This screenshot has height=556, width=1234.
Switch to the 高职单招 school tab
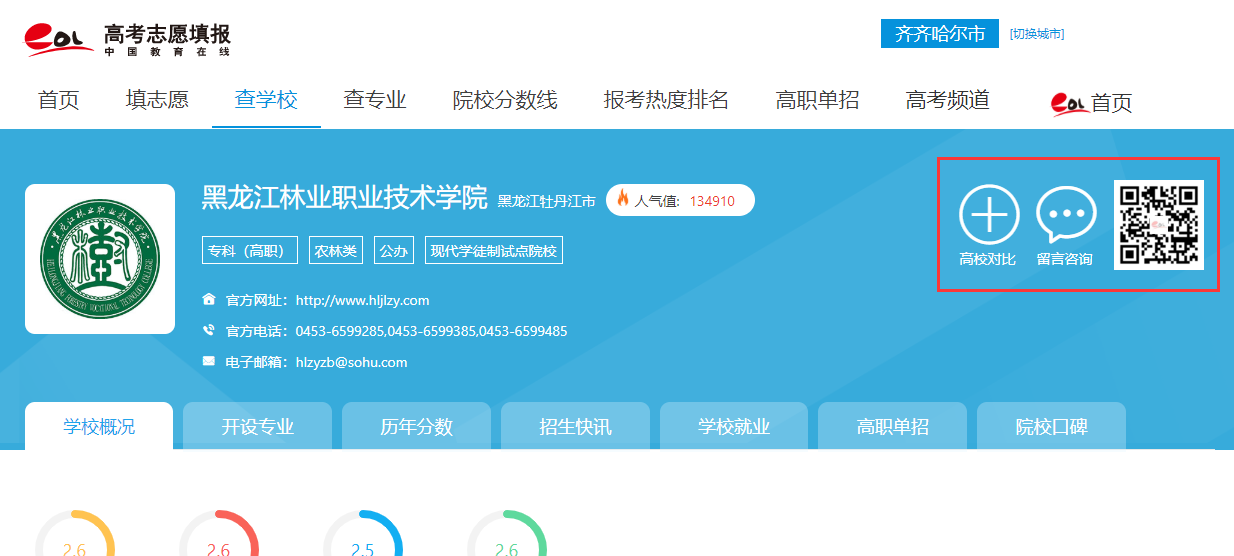point(892,426)
